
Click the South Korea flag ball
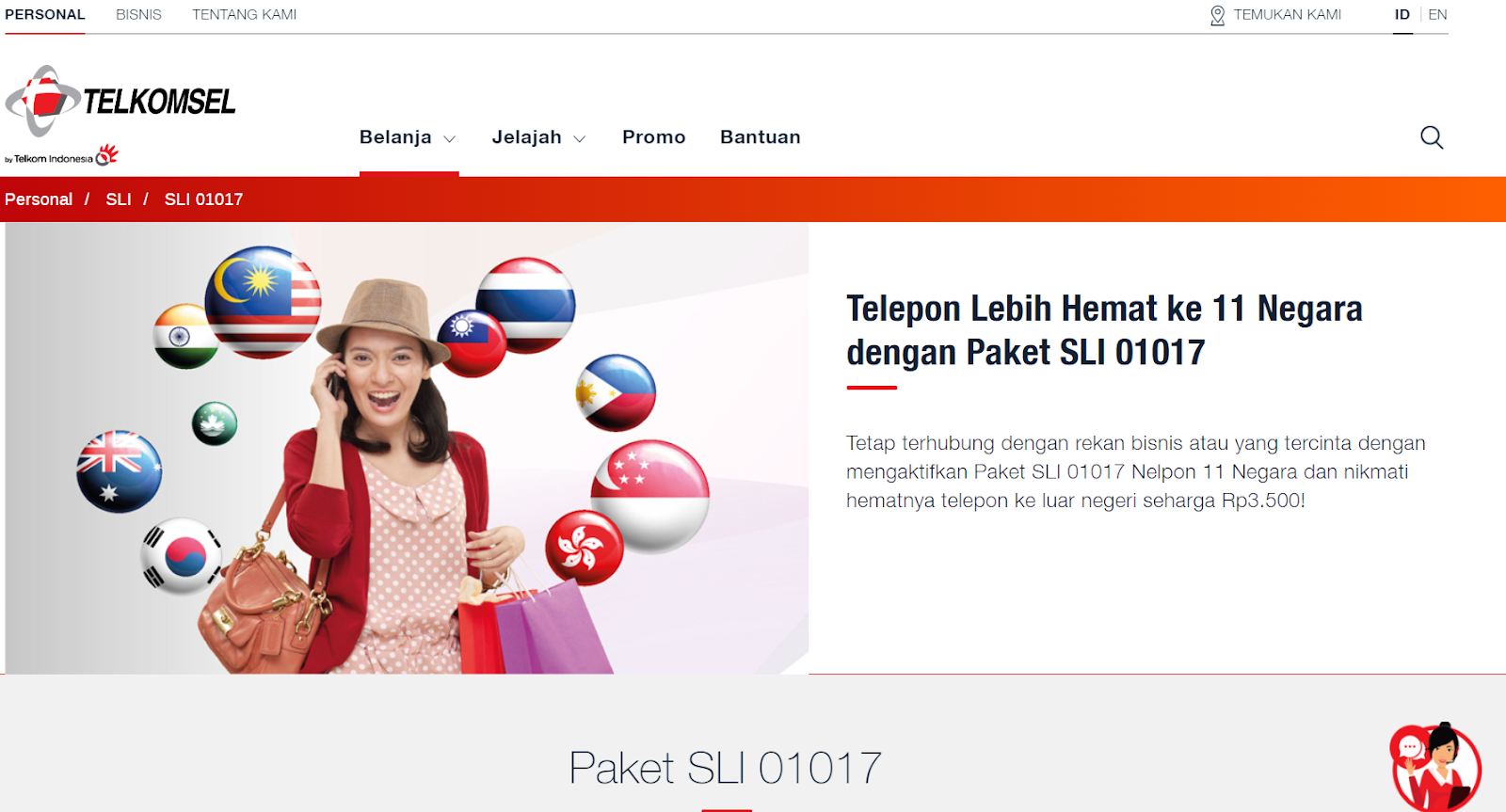coord(182,556)
